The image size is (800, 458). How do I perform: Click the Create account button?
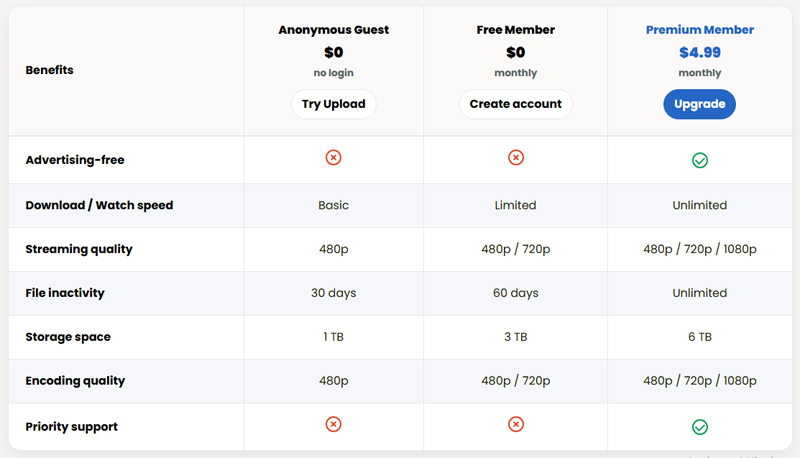515,104
